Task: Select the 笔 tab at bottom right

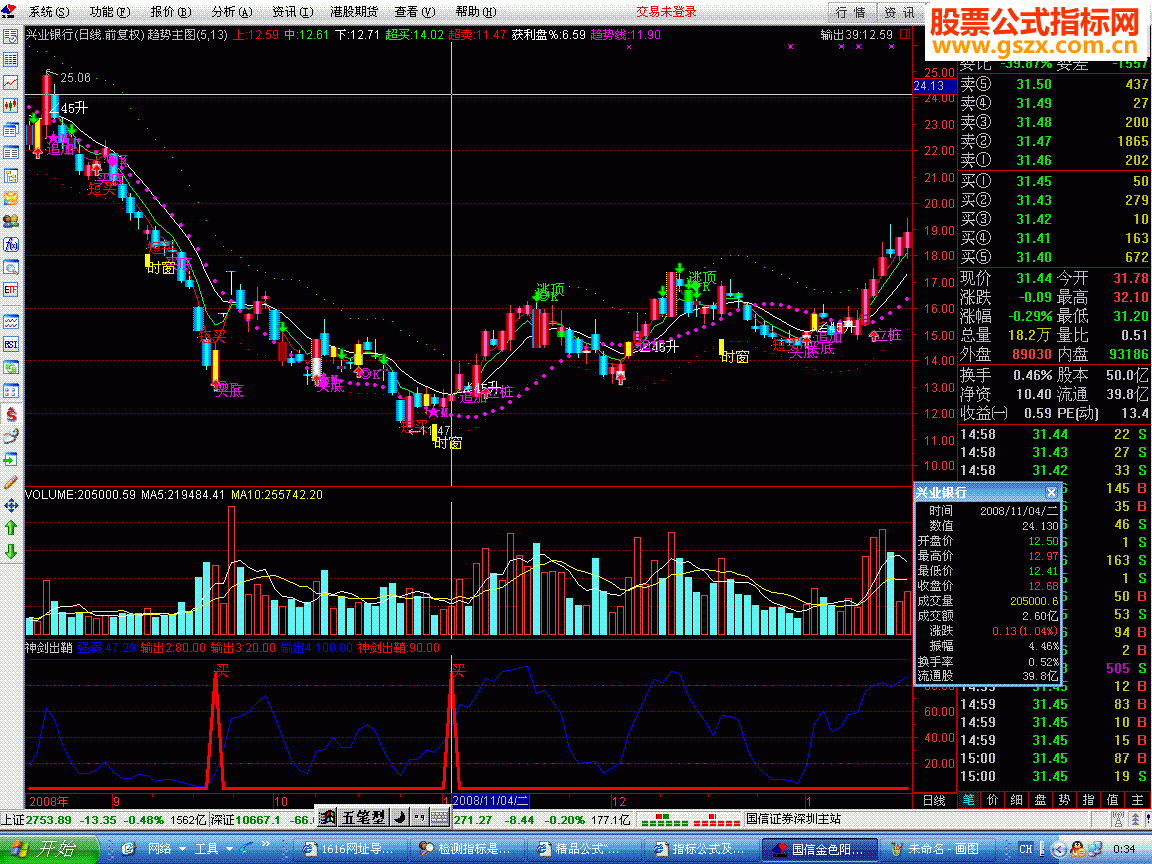Action: (968, 800)
